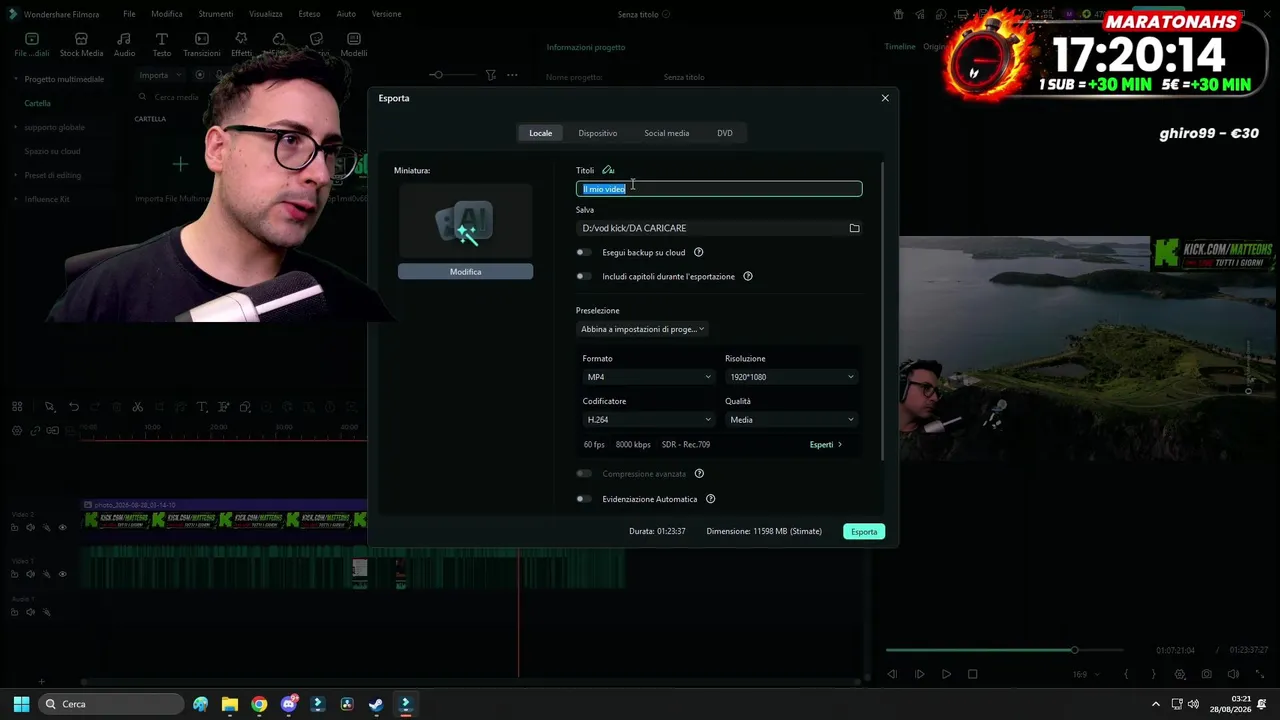The width and height of the screenshot is (1280, 720).
Task: Stop the preview playback
Action: tap(972, 674)
